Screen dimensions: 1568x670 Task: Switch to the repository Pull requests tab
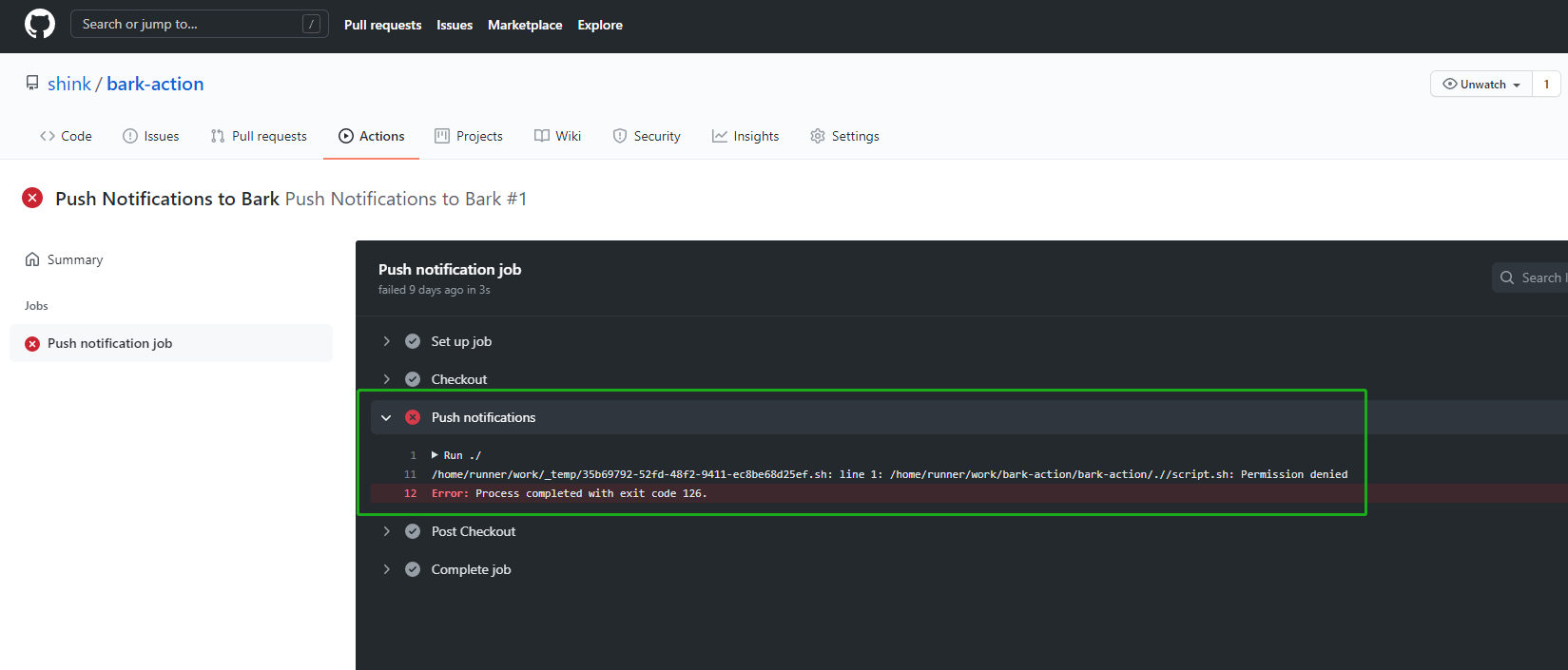pos(259,136)
